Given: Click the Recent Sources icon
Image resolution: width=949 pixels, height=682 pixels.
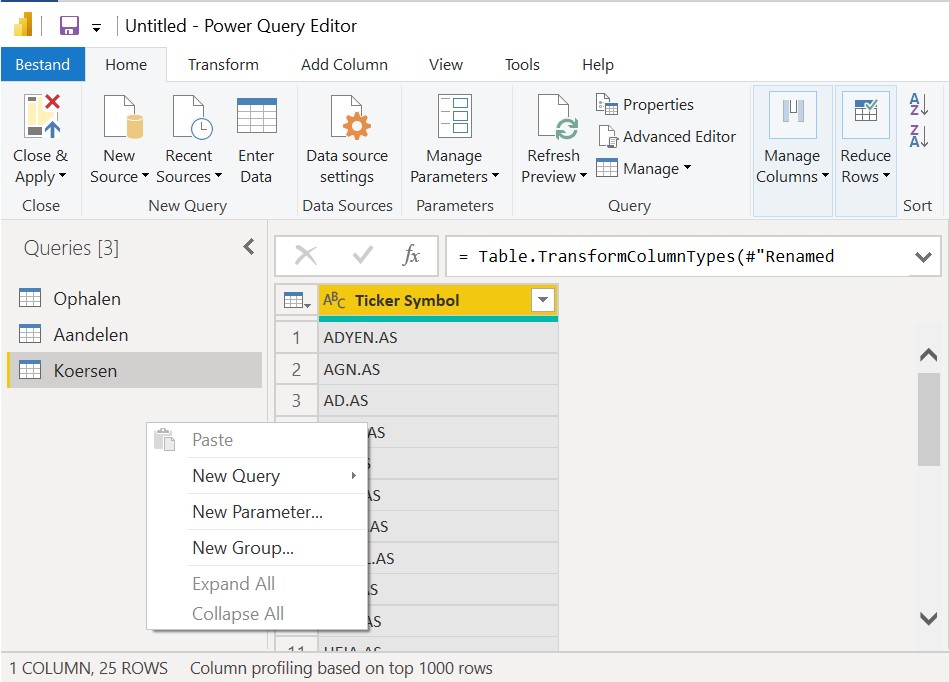Looking at the screenshot, I should point(189,117).
